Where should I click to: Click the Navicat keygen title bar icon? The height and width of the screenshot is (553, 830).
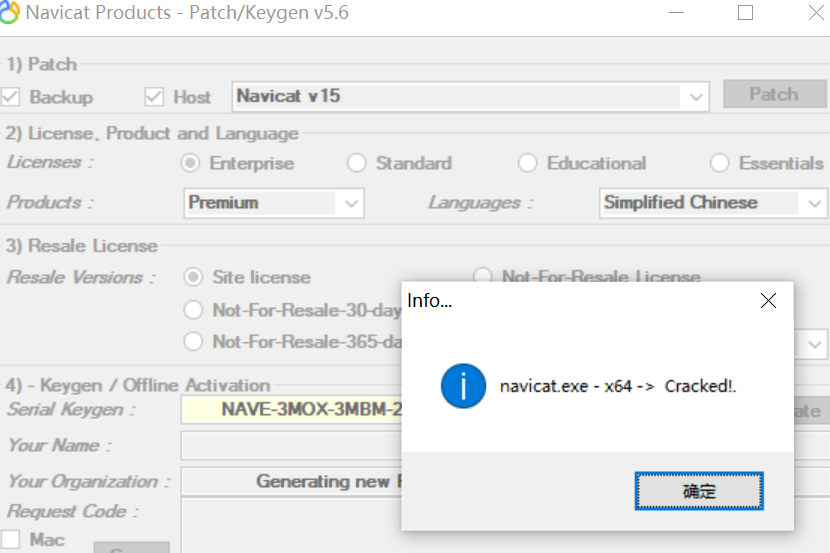(x=10, y=14)
